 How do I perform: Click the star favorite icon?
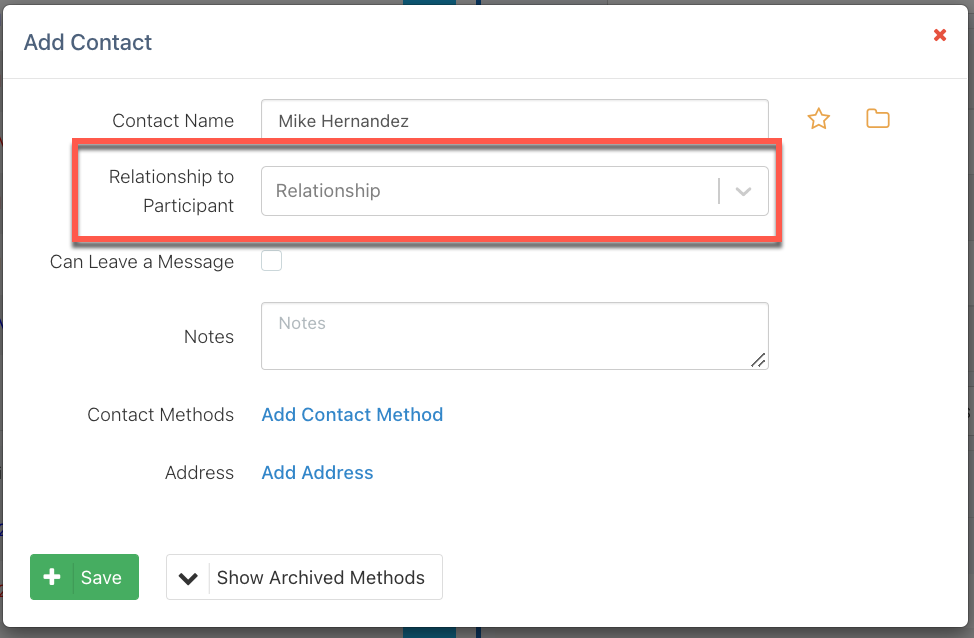pyautogui.click(x=818, y=120)
